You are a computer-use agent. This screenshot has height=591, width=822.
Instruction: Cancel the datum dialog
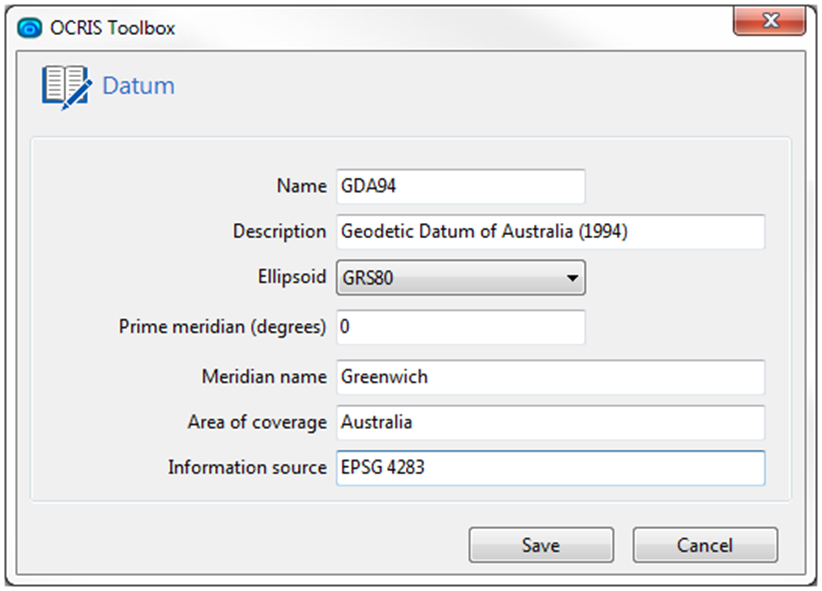tap(705, 545)
